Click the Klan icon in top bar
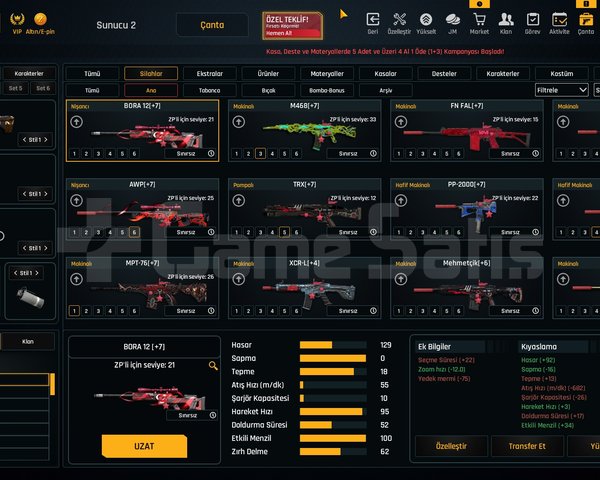This screenshot has width=600, height=480. click(506, 20)
